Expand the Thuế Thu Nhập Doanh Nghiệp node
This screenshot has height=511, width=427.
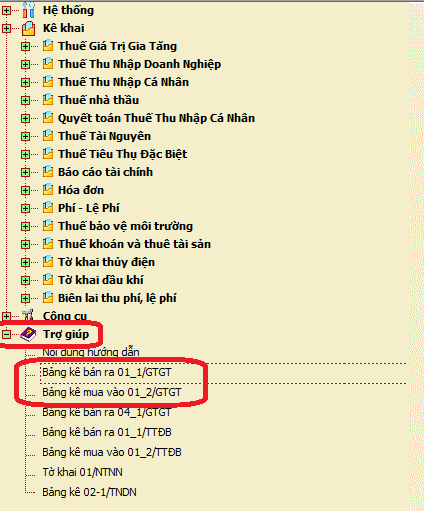tap(25, 64)
